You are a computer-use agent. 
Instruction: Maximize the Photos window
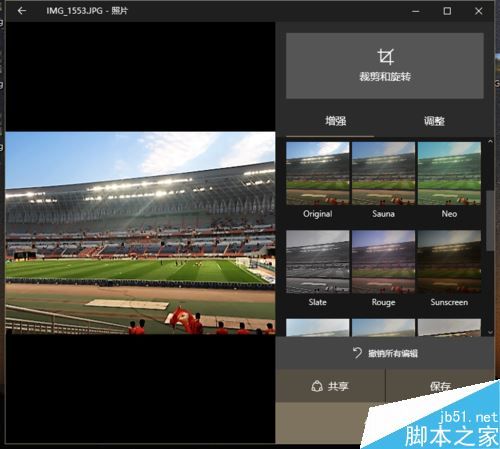[447, 11]
